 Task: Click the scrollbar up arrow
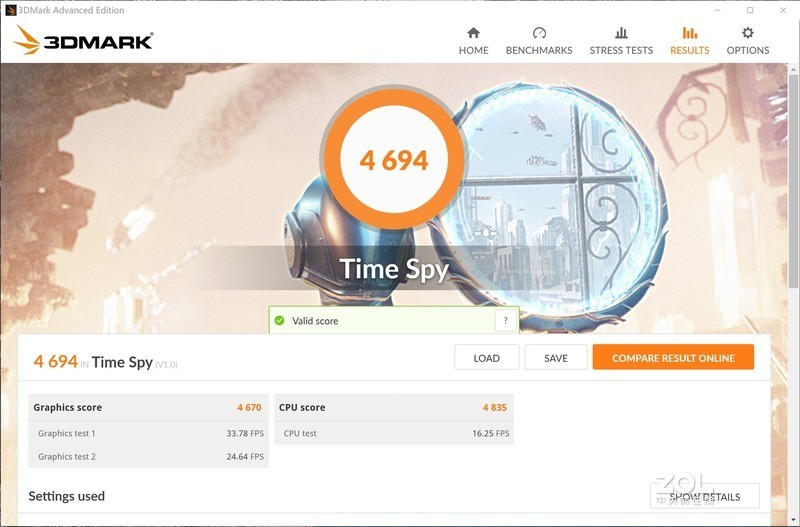coord(793,68)
